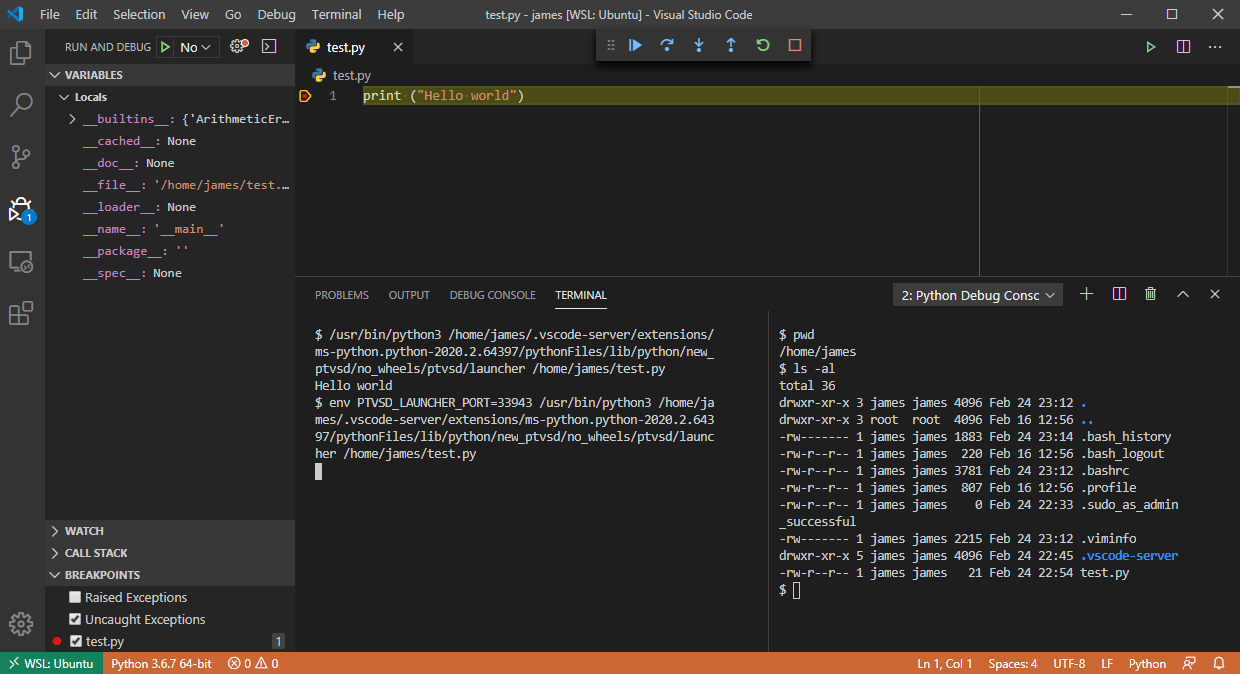Screen dimensions: 1240x674
Task: Collapse the BREAKPOINTS section
Action: (170, 575)
